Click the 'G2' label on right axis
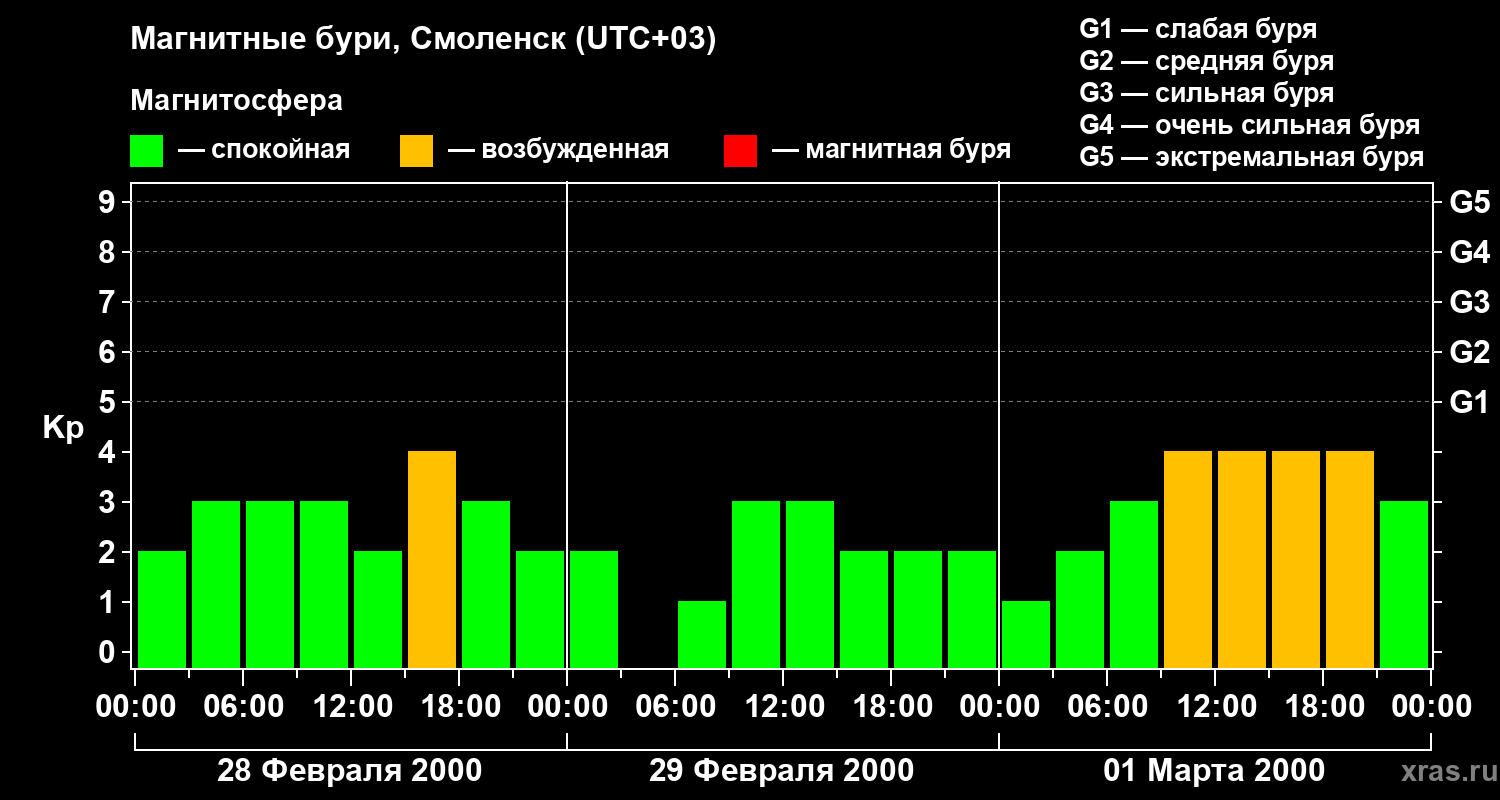Screen dimensions: 1500x800 pyautogui.click(x=1469, y=352)
